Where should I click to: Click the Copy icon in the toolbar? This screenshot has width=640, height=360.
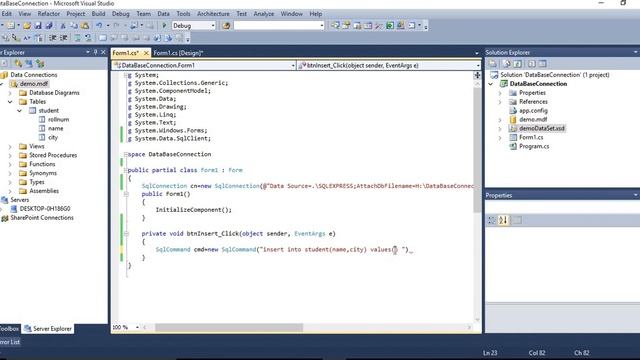pos(74,26)
